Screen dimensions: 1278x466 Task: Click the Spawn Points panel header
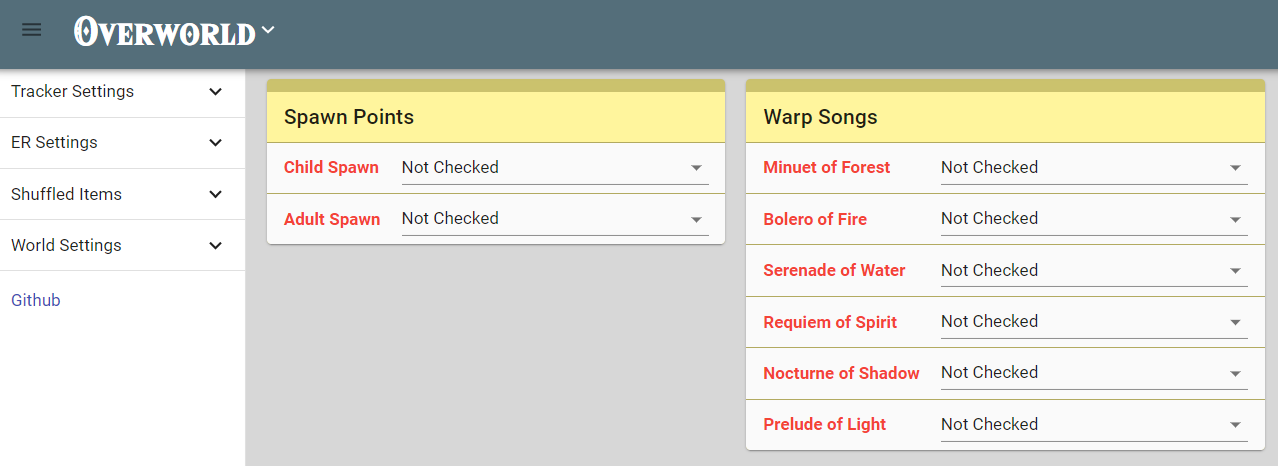click(495, 117)
